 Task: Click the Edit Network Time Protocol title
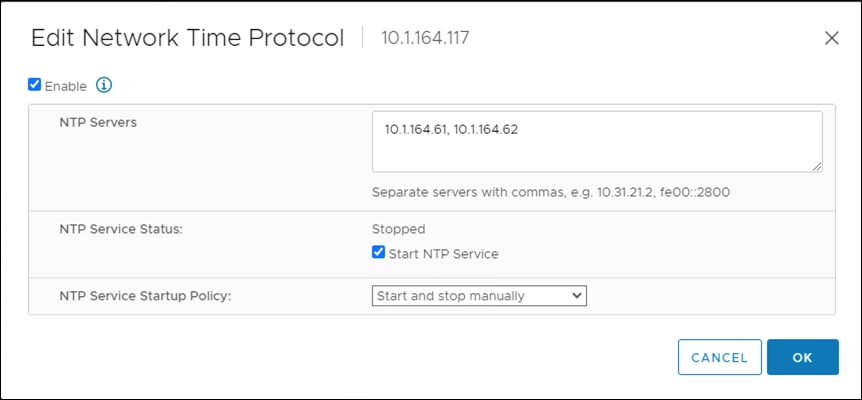[x=188, y=38]
